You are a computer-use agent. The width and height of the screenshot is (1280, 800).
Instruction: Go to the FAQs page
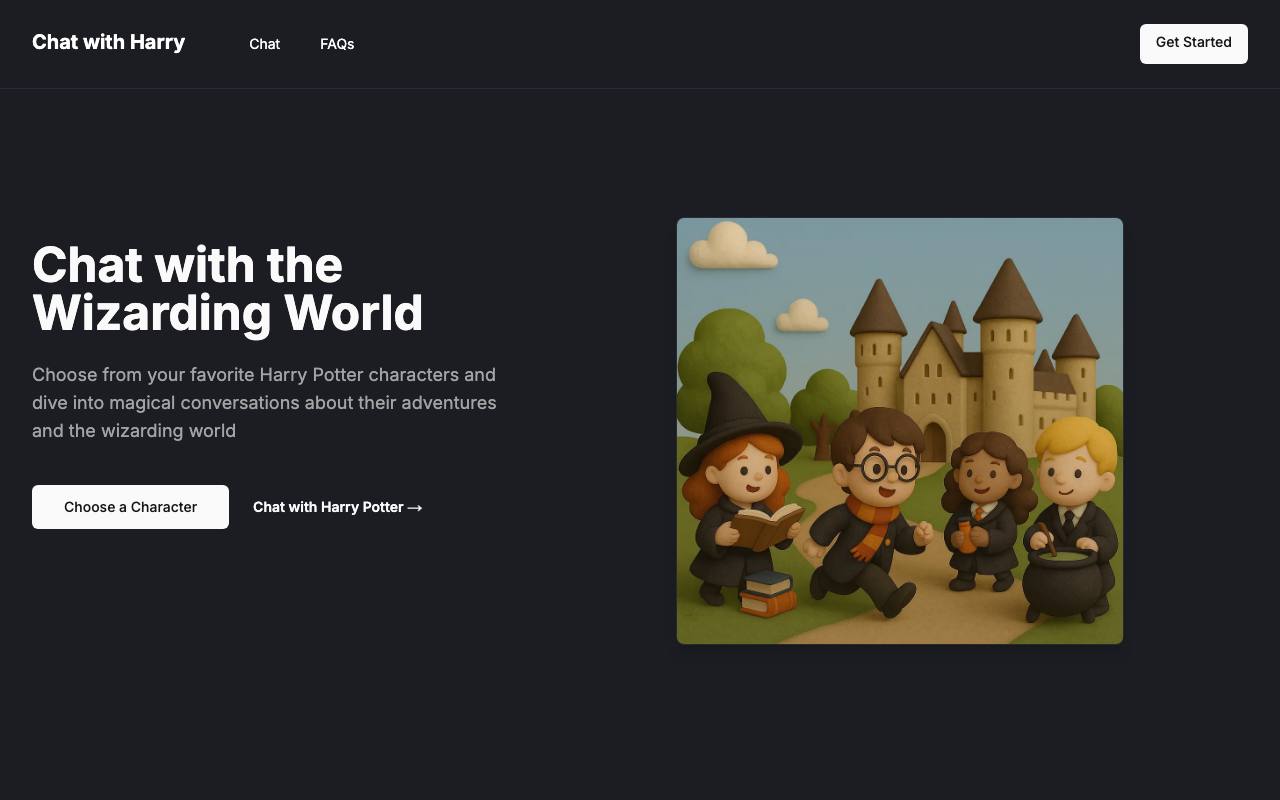[337, 44]
